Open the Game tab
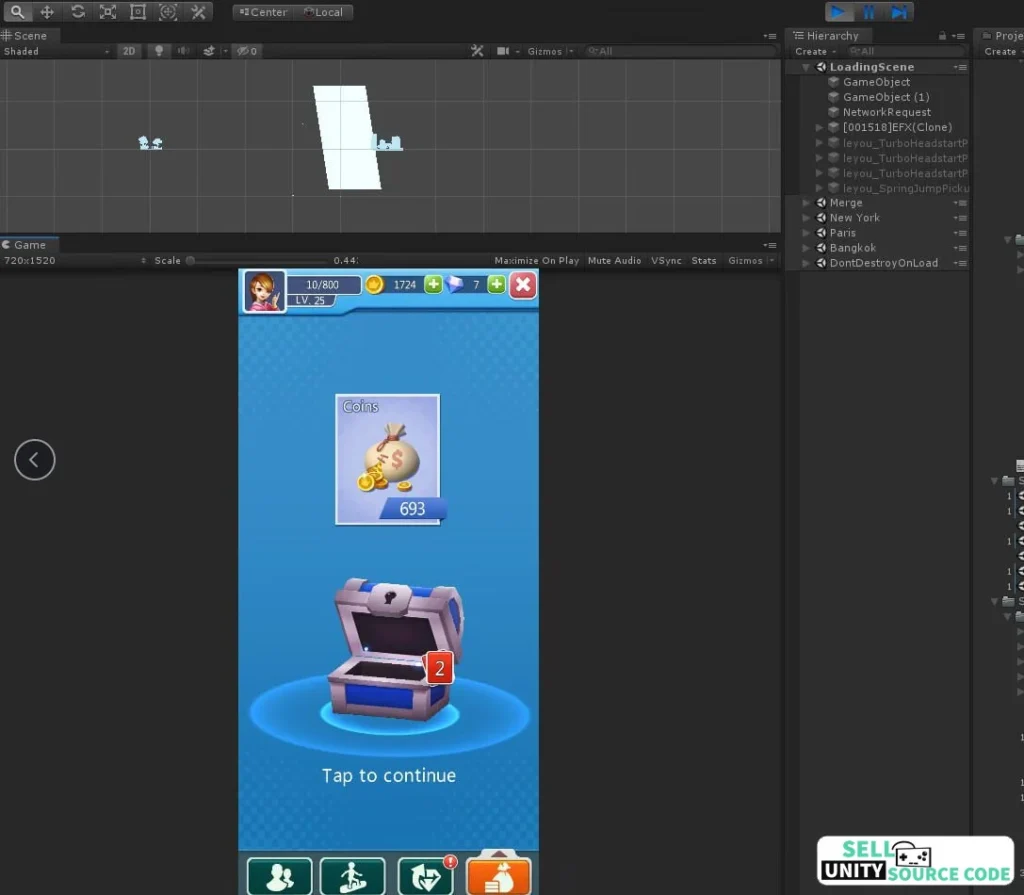The image size is (1024, 895). coord(25,245)
